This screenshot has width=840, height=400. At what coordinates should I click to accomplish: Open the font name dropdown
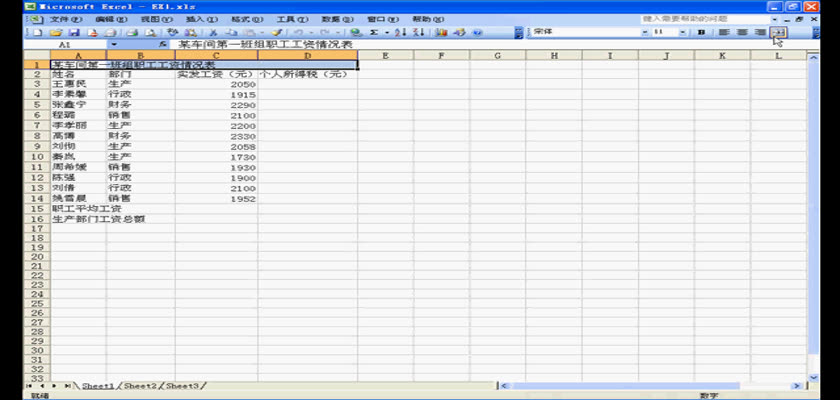645,33
